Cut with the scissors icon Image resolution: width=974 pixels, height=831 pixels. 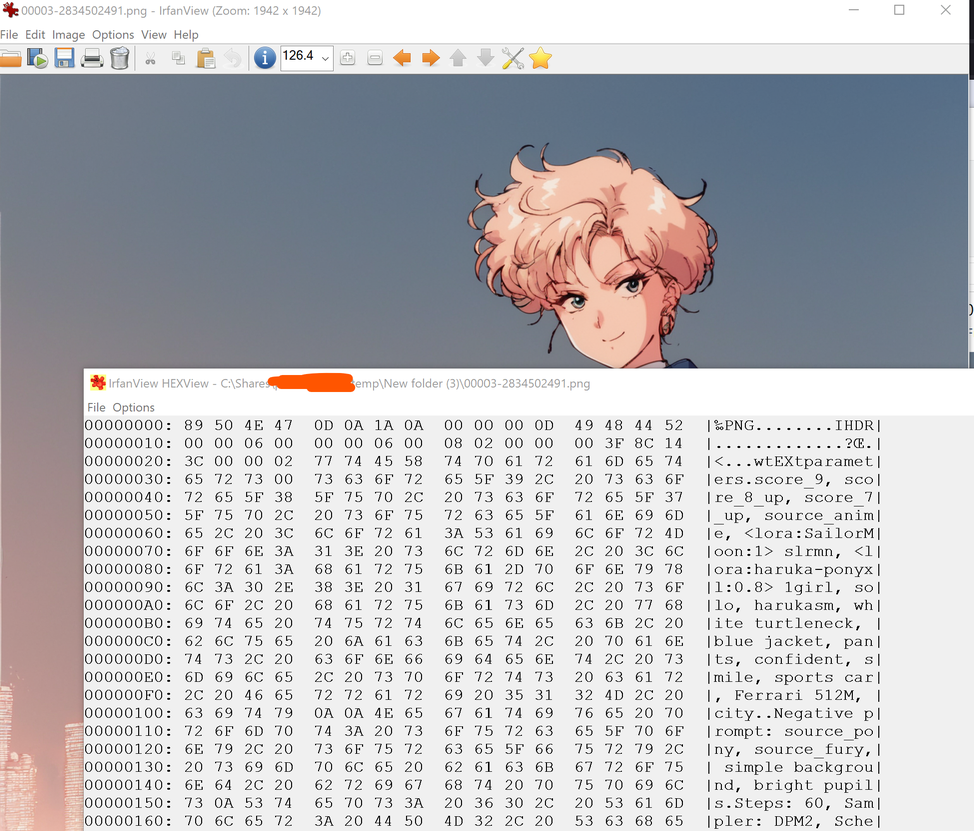[x=152, y=58]
